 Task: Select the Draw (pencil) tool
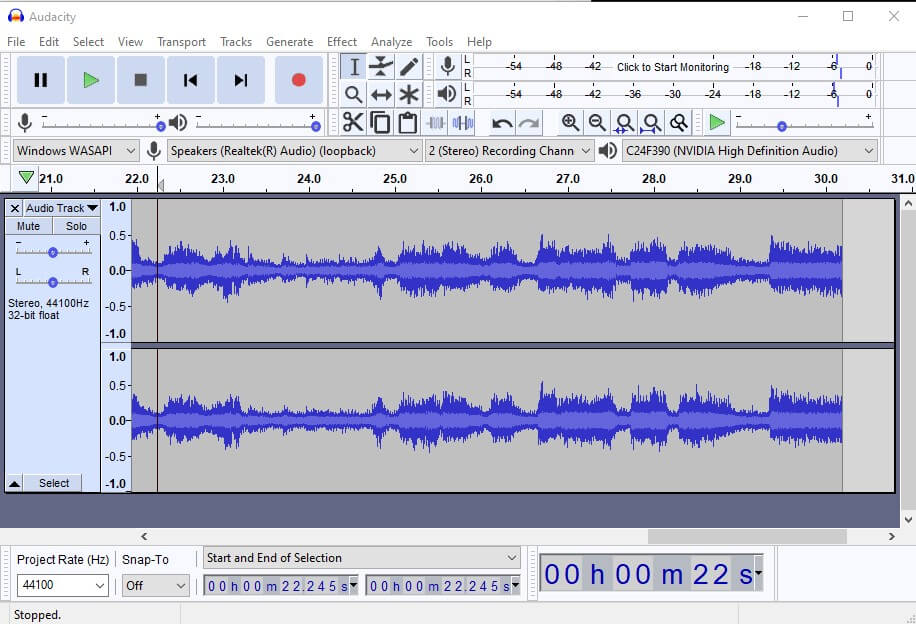409,67
